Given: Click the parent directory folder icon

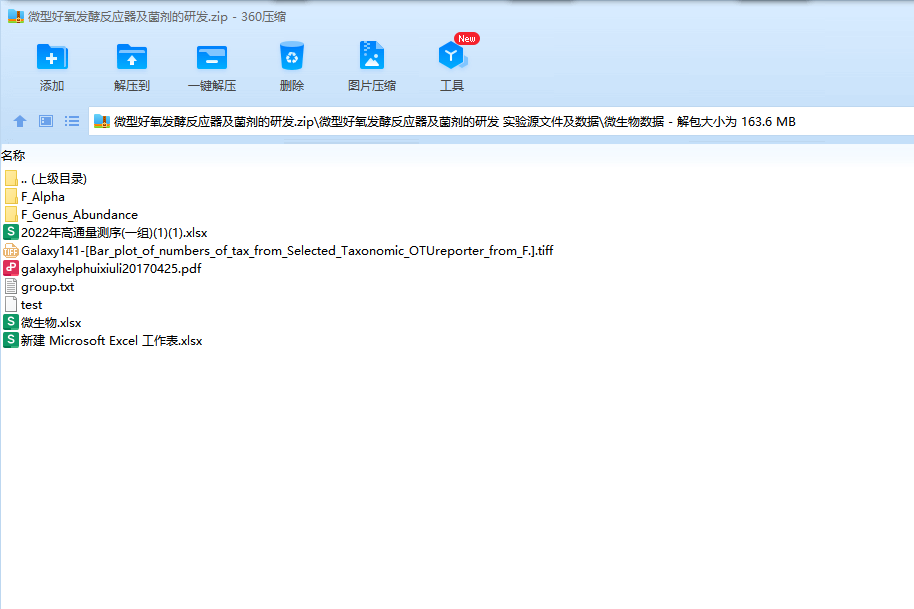Looking at the screenshot, I should tap(10, 178).
